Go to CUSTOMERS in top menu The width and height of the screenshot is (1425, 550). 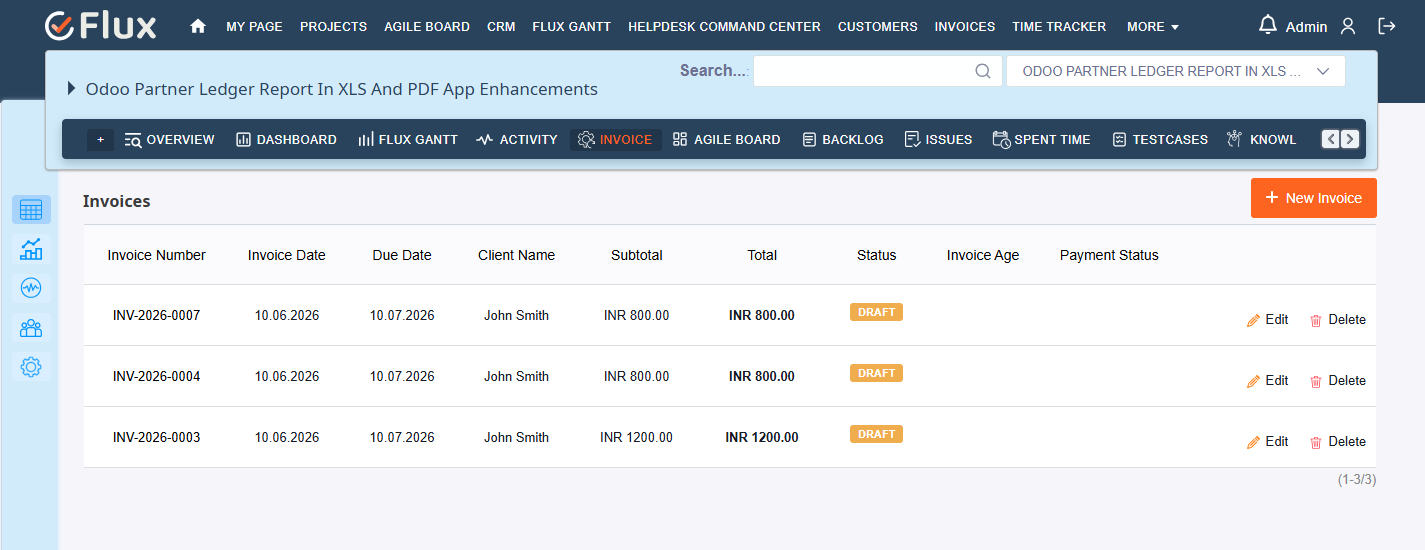877,27
